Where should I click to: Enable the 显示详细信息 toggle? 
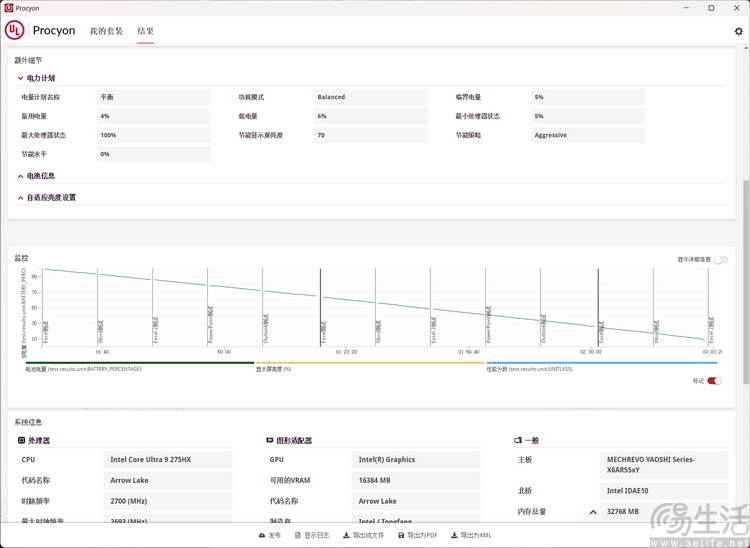[x=720, y=260]
